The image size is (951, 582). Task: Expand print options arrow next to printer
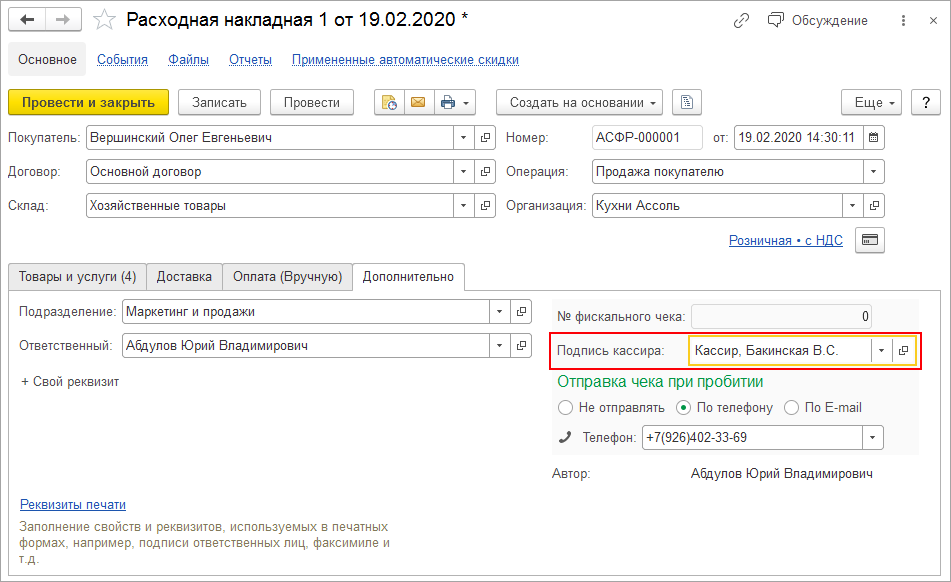(x=466, y=103)
